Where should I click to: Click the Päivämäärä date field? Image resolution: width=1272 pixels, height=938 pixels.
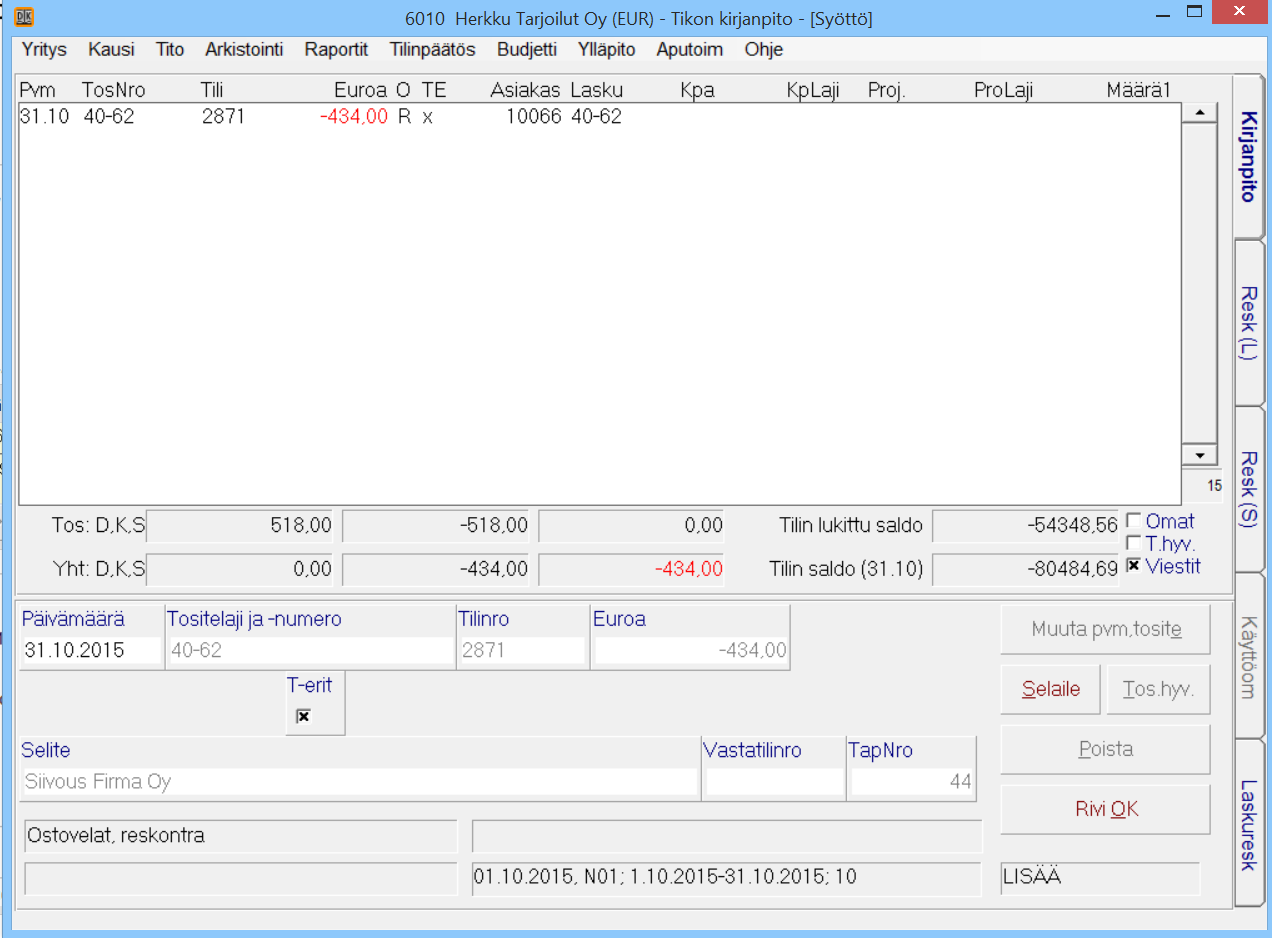point(91,651)
